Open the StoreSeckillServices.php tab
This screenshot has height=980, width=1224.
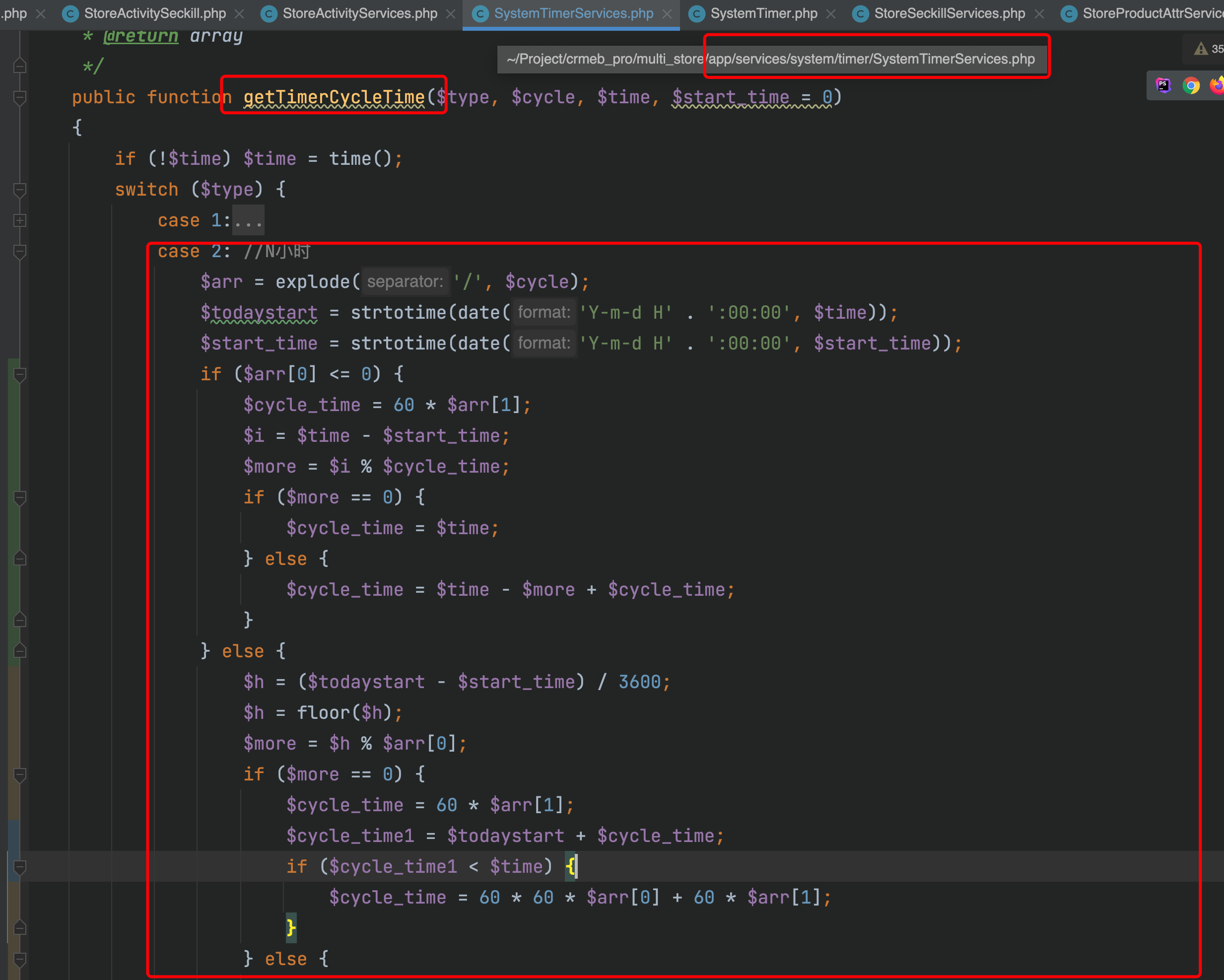(x=949, y=13)
